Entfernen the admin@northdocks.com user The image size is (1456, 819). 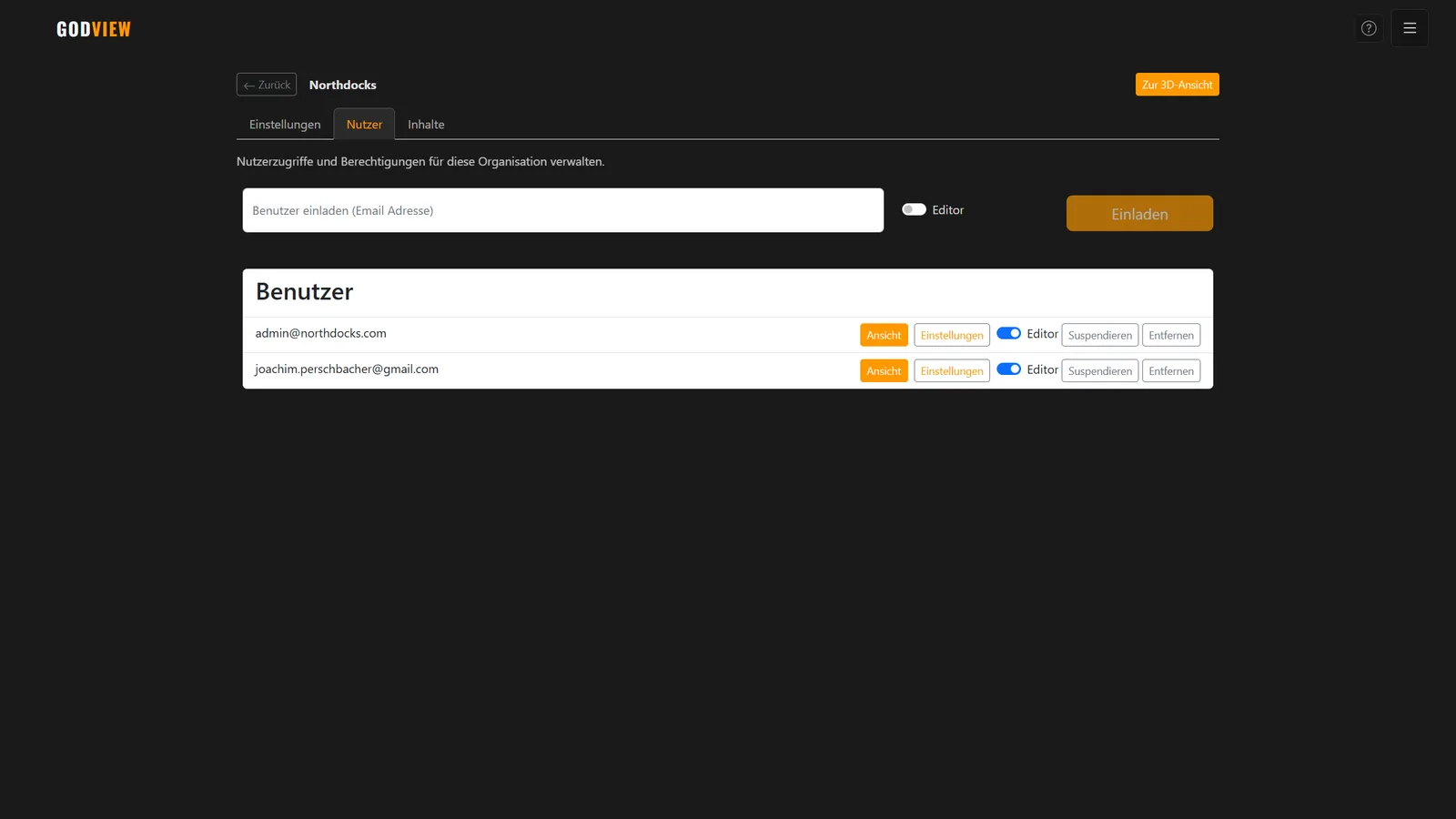1171,335
